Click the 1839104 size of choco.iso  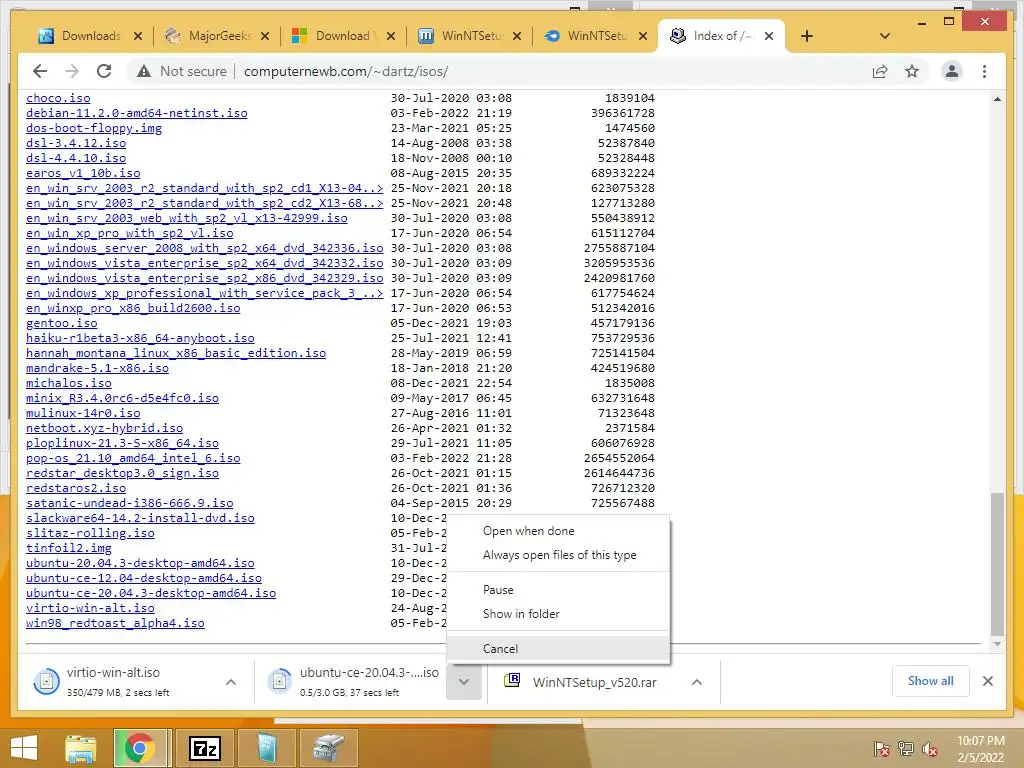(x=630, y=98)
